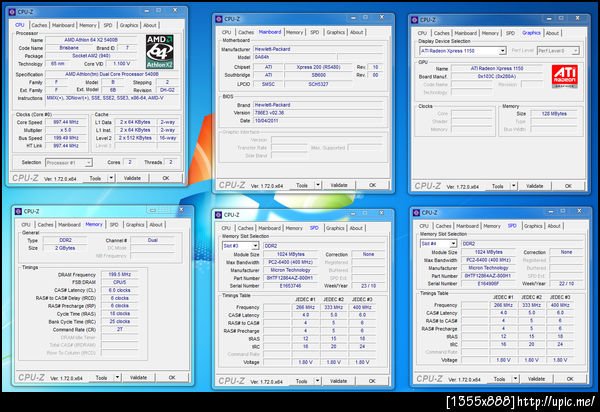Click Validate in the CPU window
The width and height of the screenshot is (600, 412).
(x=132, y=178)
